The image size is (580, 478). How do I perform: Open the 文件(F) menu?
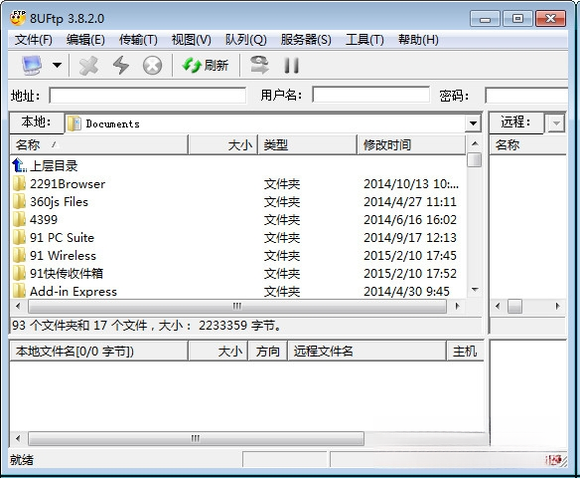[x=34, y=40]
